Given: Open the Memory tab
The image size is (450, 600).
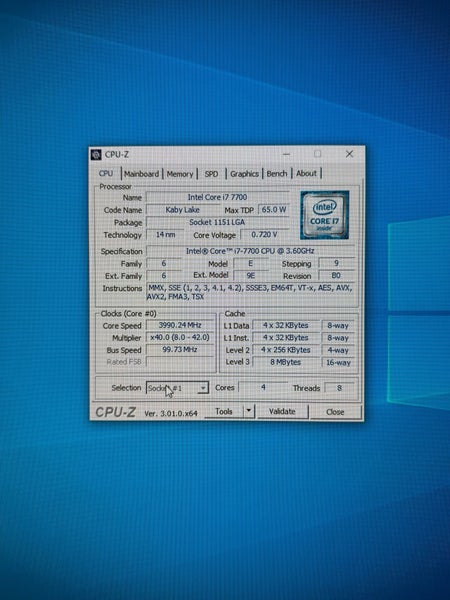Looking at the screenshot, I should click(x=180, y=174).
